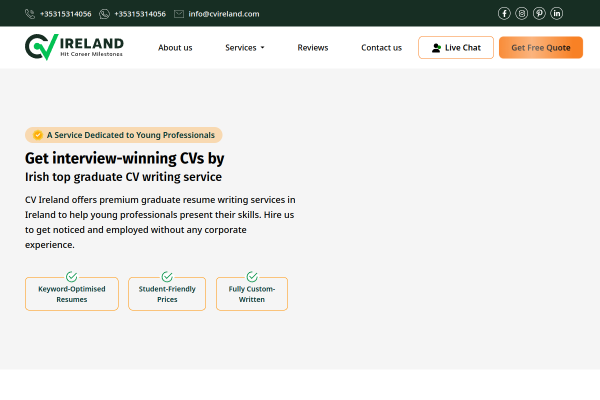Expand the Services dropdown arrow
The width and height of the screenshot is (600, 400).
pos(262,48)
